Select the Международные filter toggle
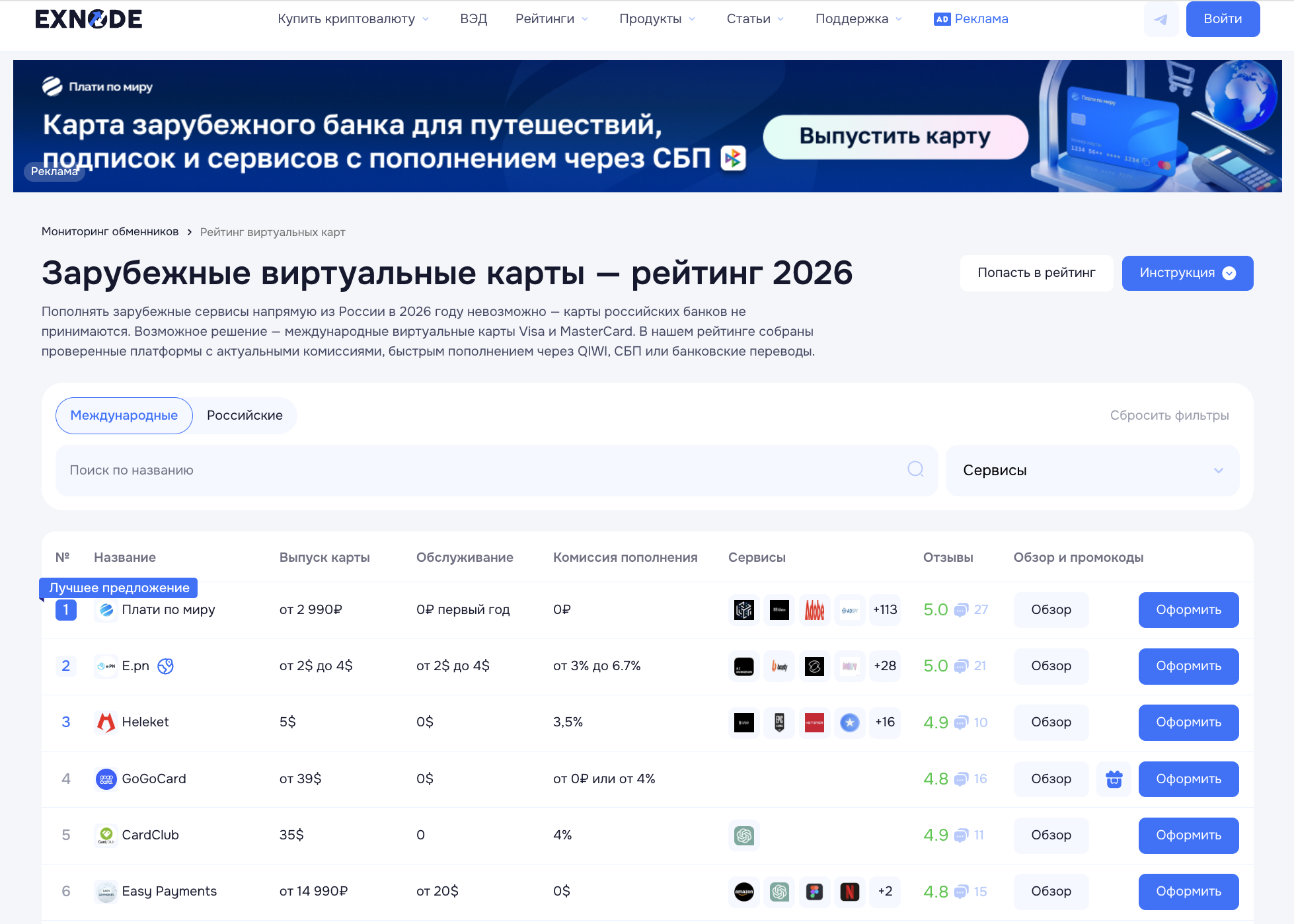This screenshot has width=1294, height=924. tap(124, 416)
